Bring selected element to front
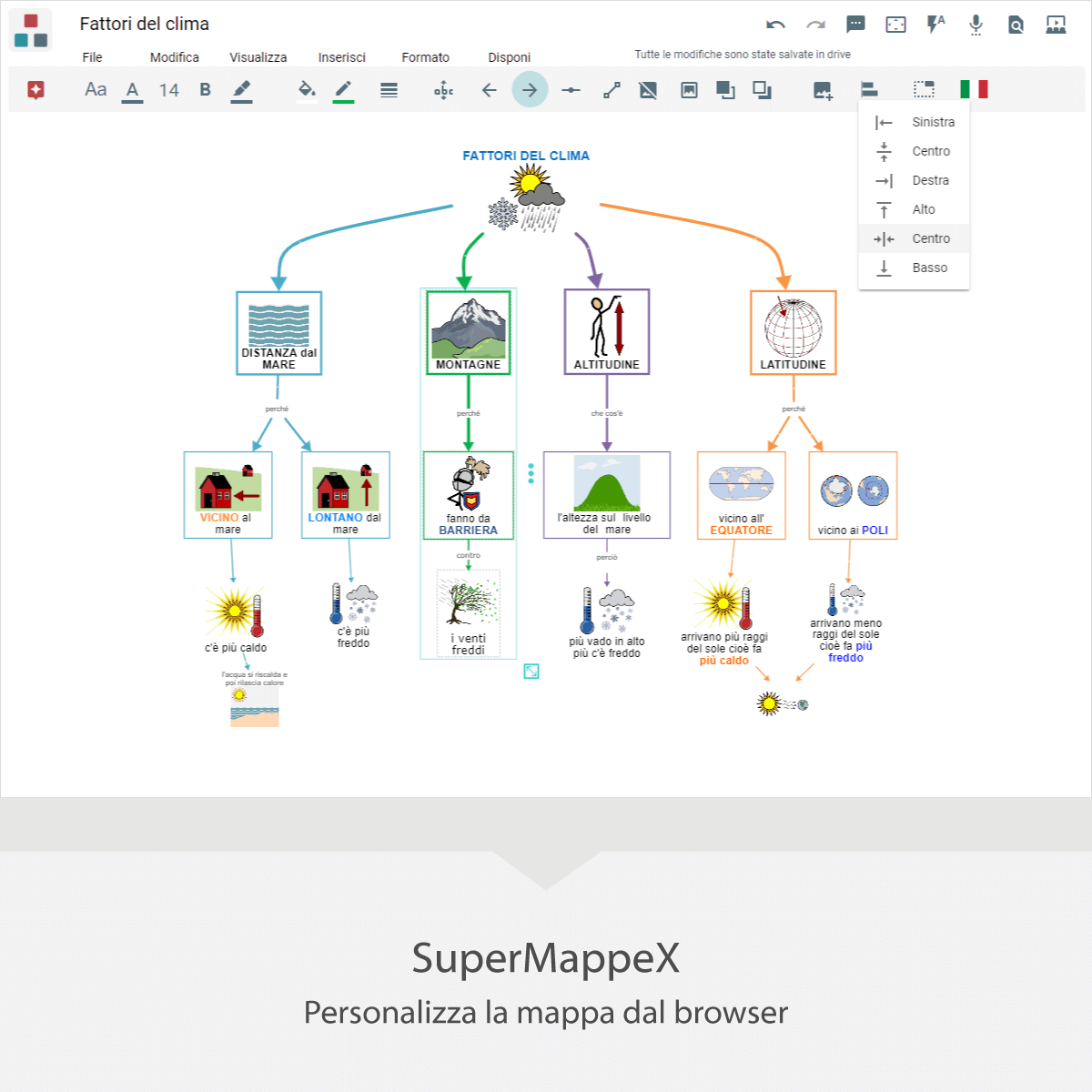The height and width of the screenshot is (1092, 1092). 725,90
